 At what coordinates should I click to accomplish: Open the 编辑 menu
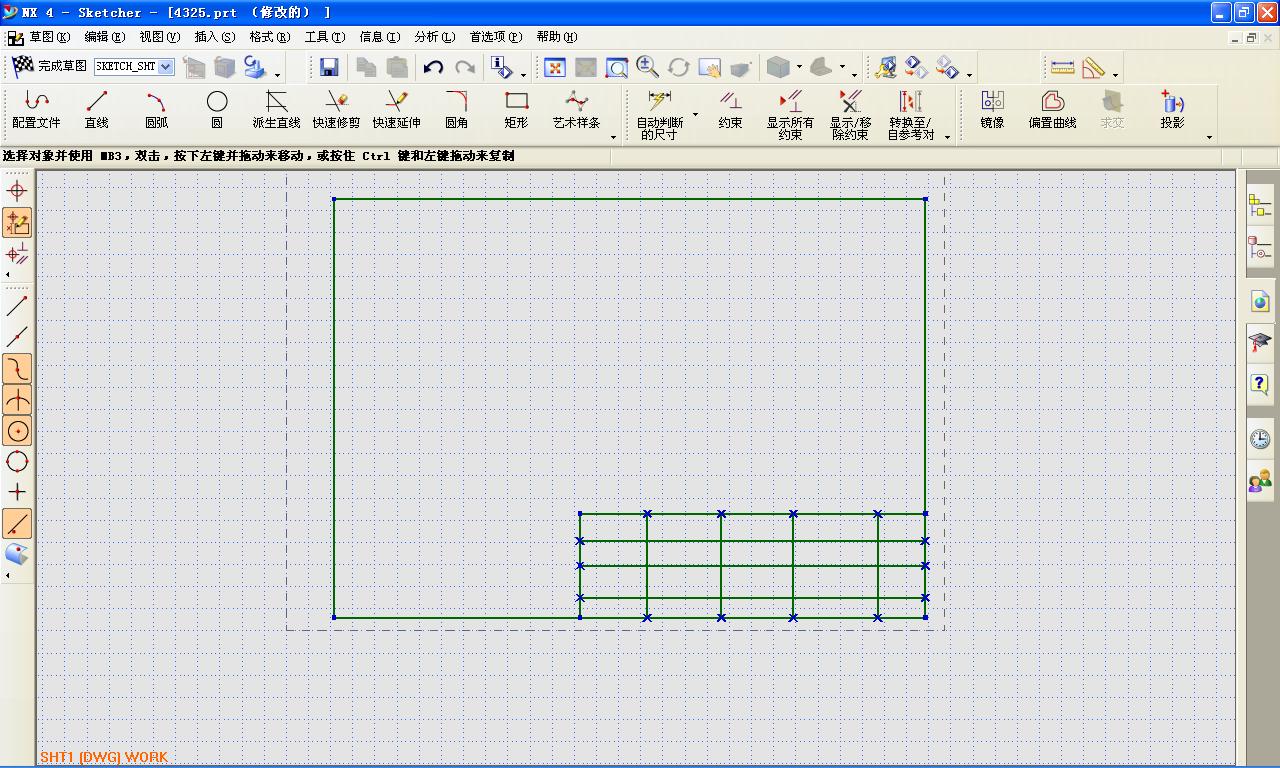(x=105, y=37)
